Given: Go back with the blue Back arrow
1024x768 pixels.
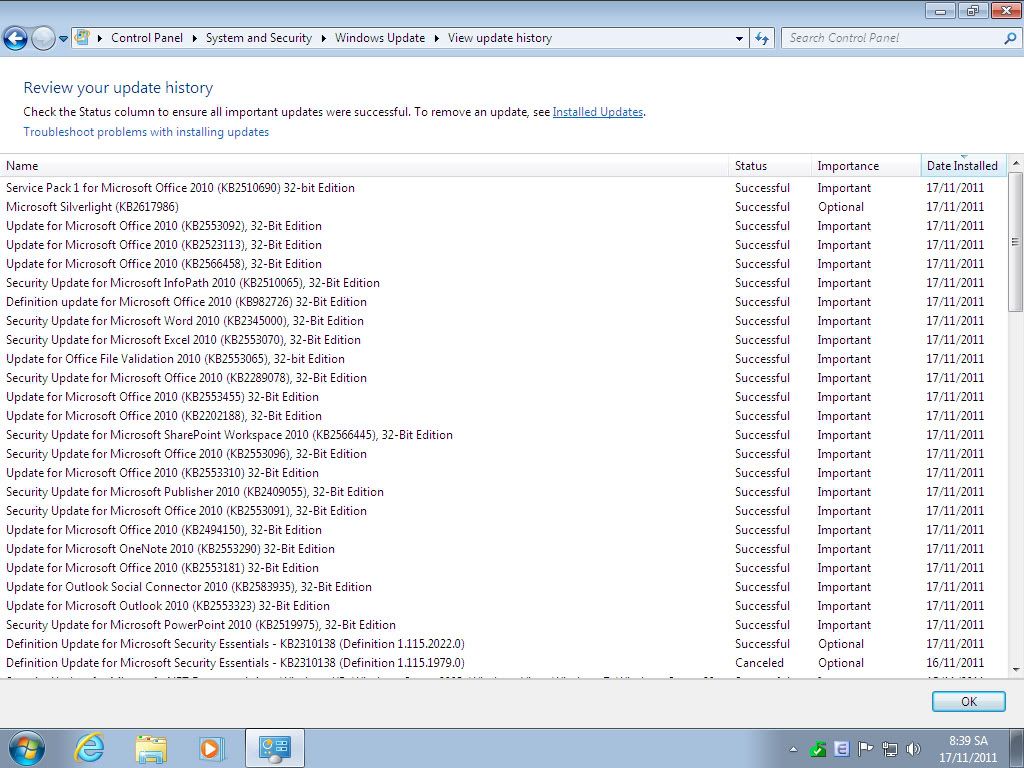Looking at the screenshot, I should 15,39.
